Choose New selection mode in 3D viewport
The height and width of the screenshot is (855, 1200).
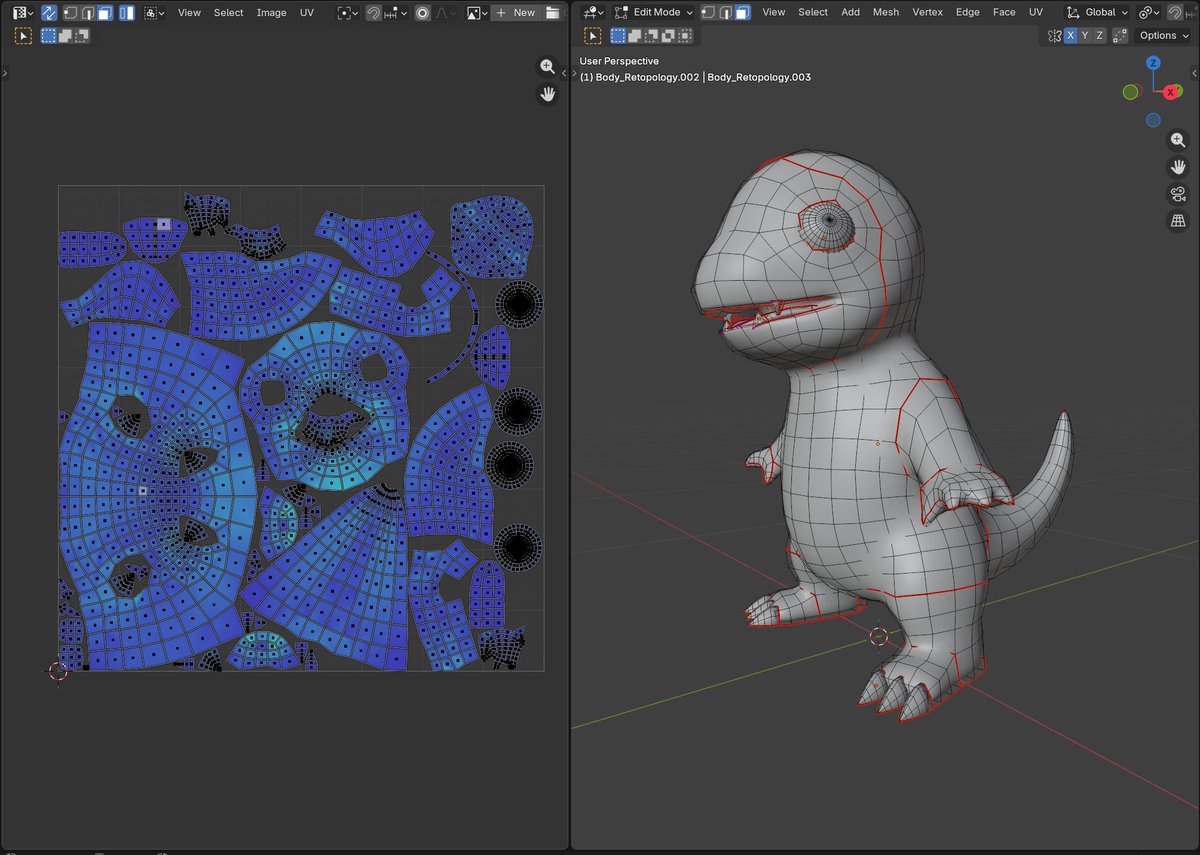pyautogui.click(x=618, y=35)
